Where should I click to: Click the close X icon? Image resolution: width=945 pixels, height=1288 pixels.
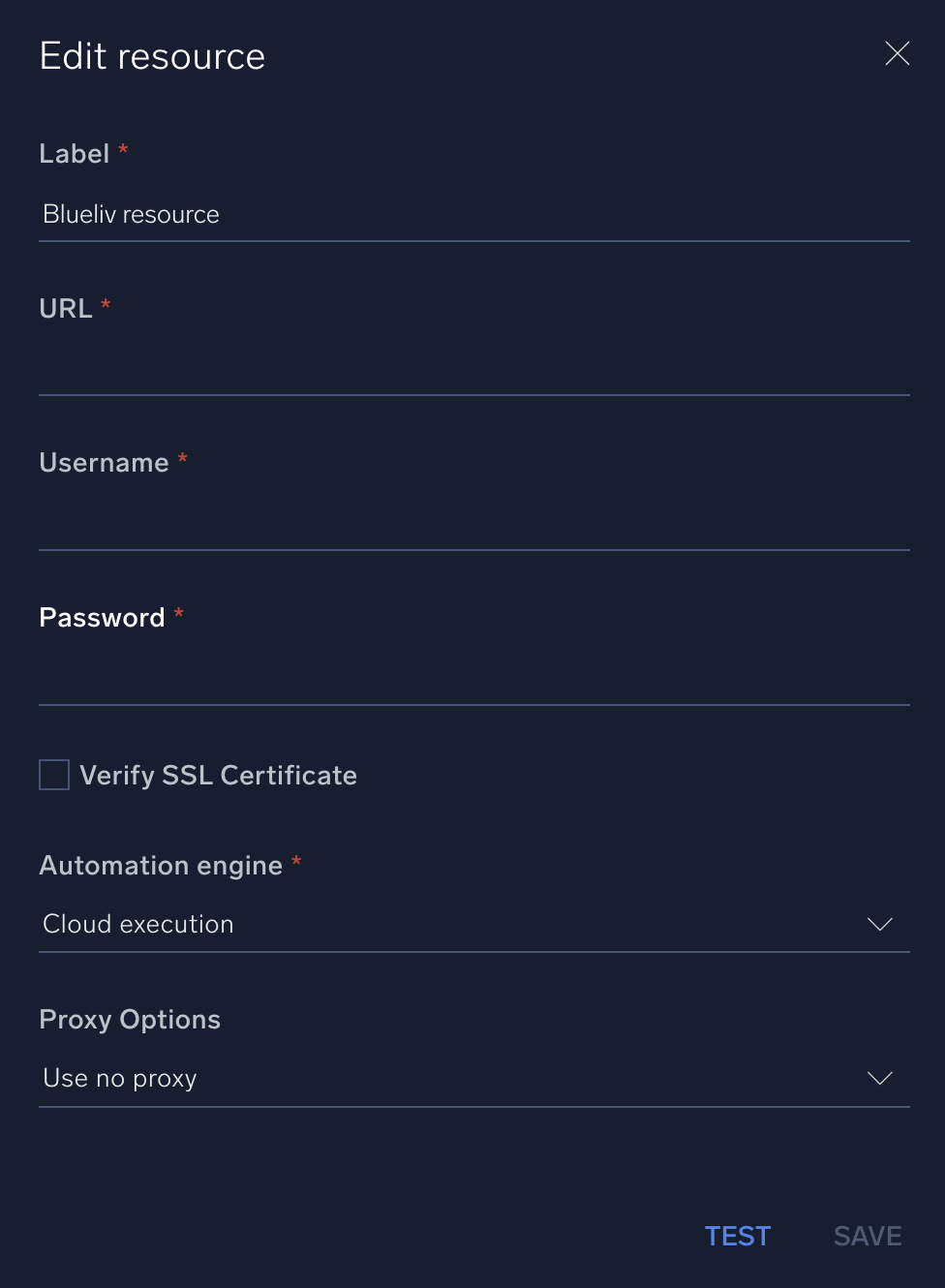click(x=897, y=54)
